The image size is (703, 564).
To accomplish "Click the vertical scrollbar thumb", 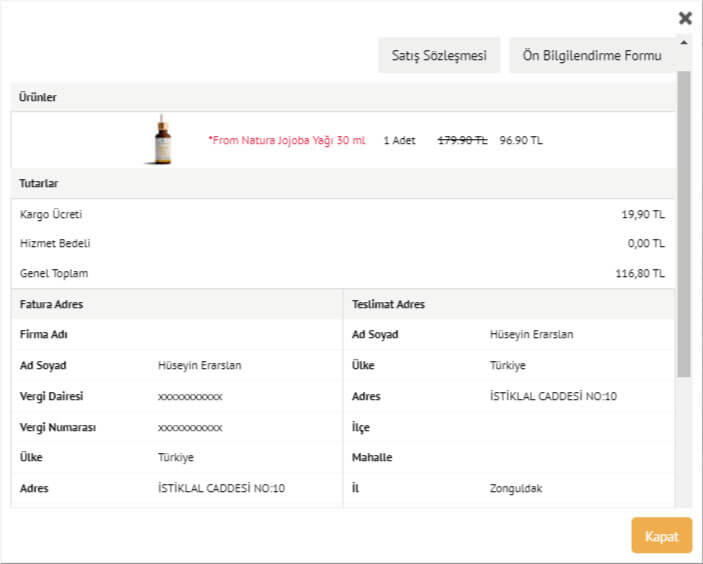I will [x=684, y=220].
